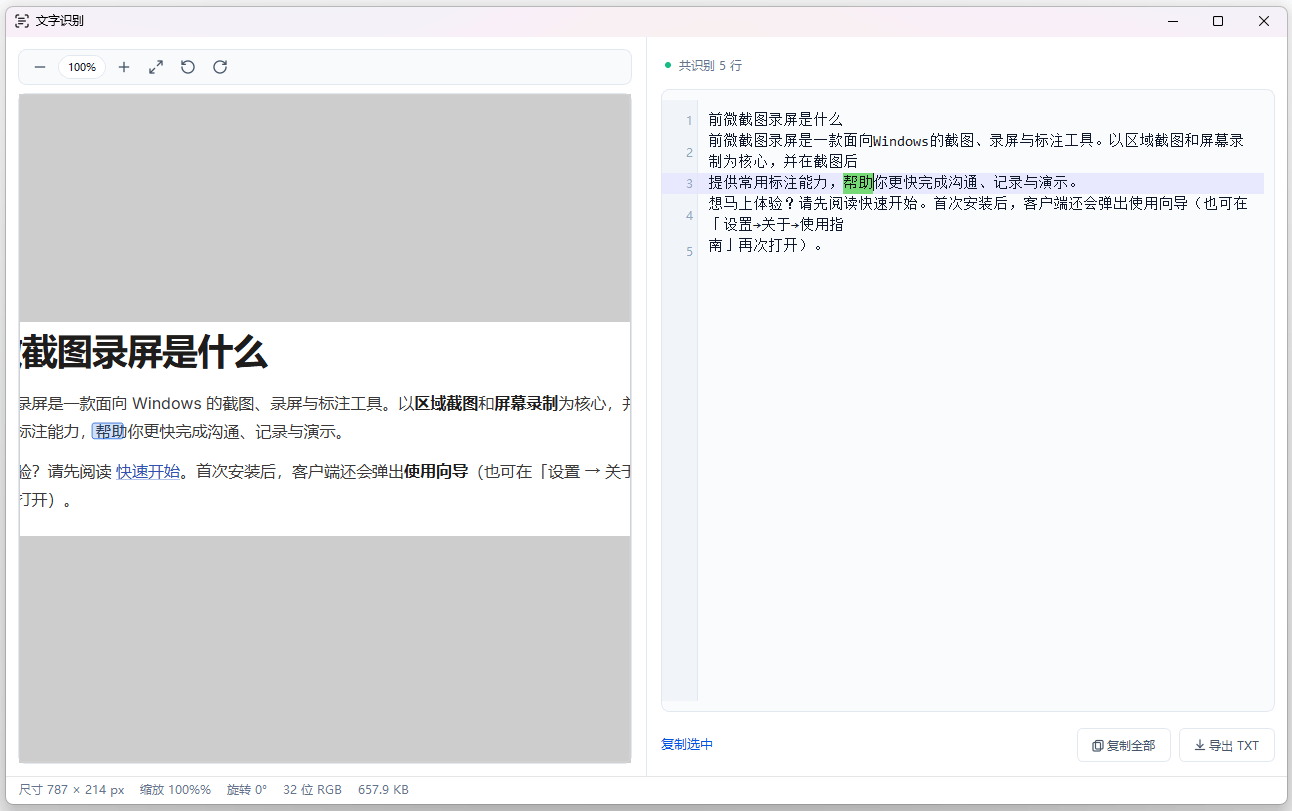The height and width of the screenshot is (811, 1292).
Task: Click the 截图录屏是什么 heading in preview
Action: [143, 352]
